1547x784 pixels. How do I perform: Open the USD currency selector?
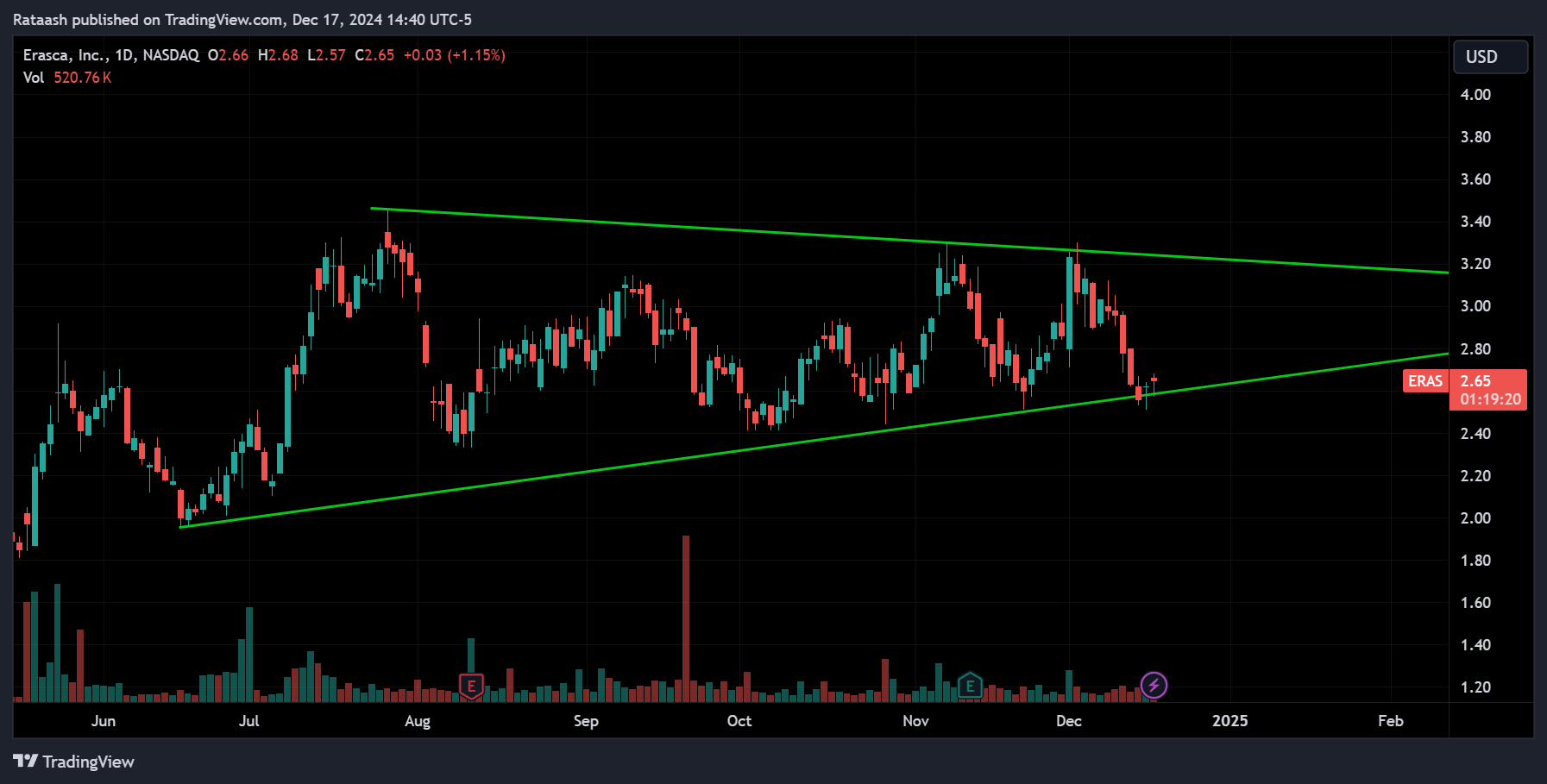pyautogui.click(x=1490, y=57)
